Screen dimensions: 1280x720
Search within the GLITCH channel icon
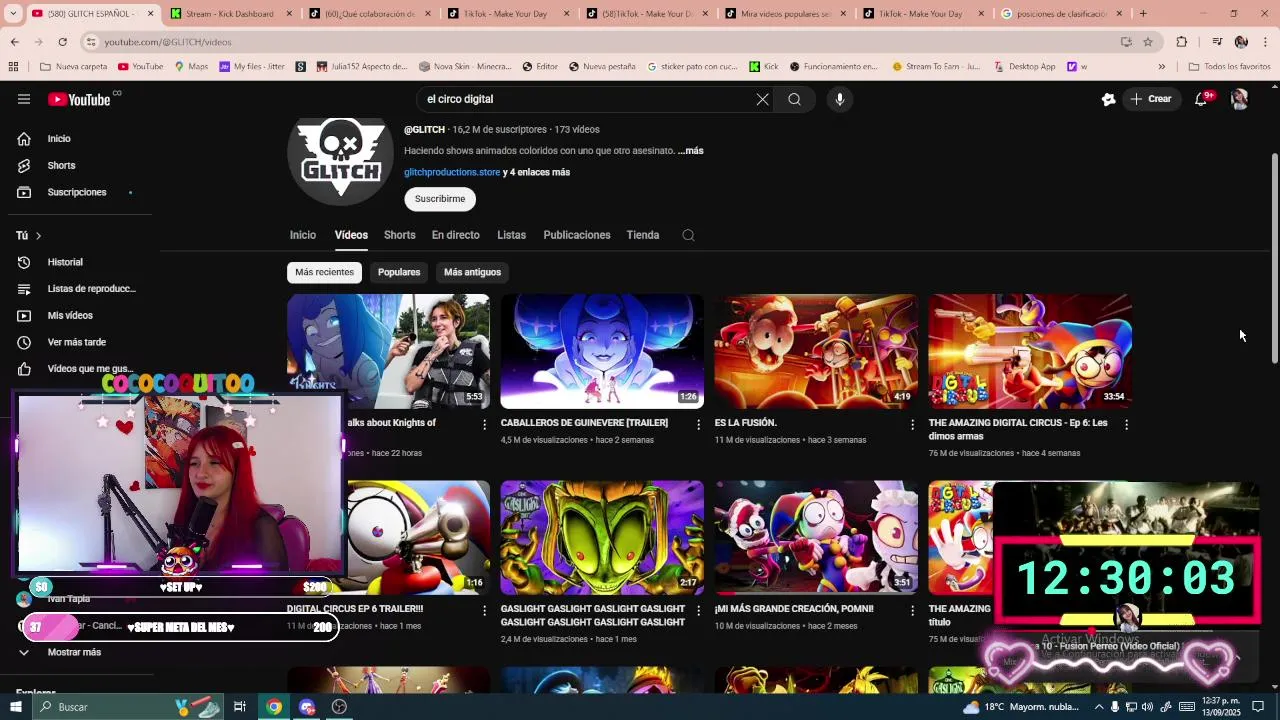click(688, 235)
